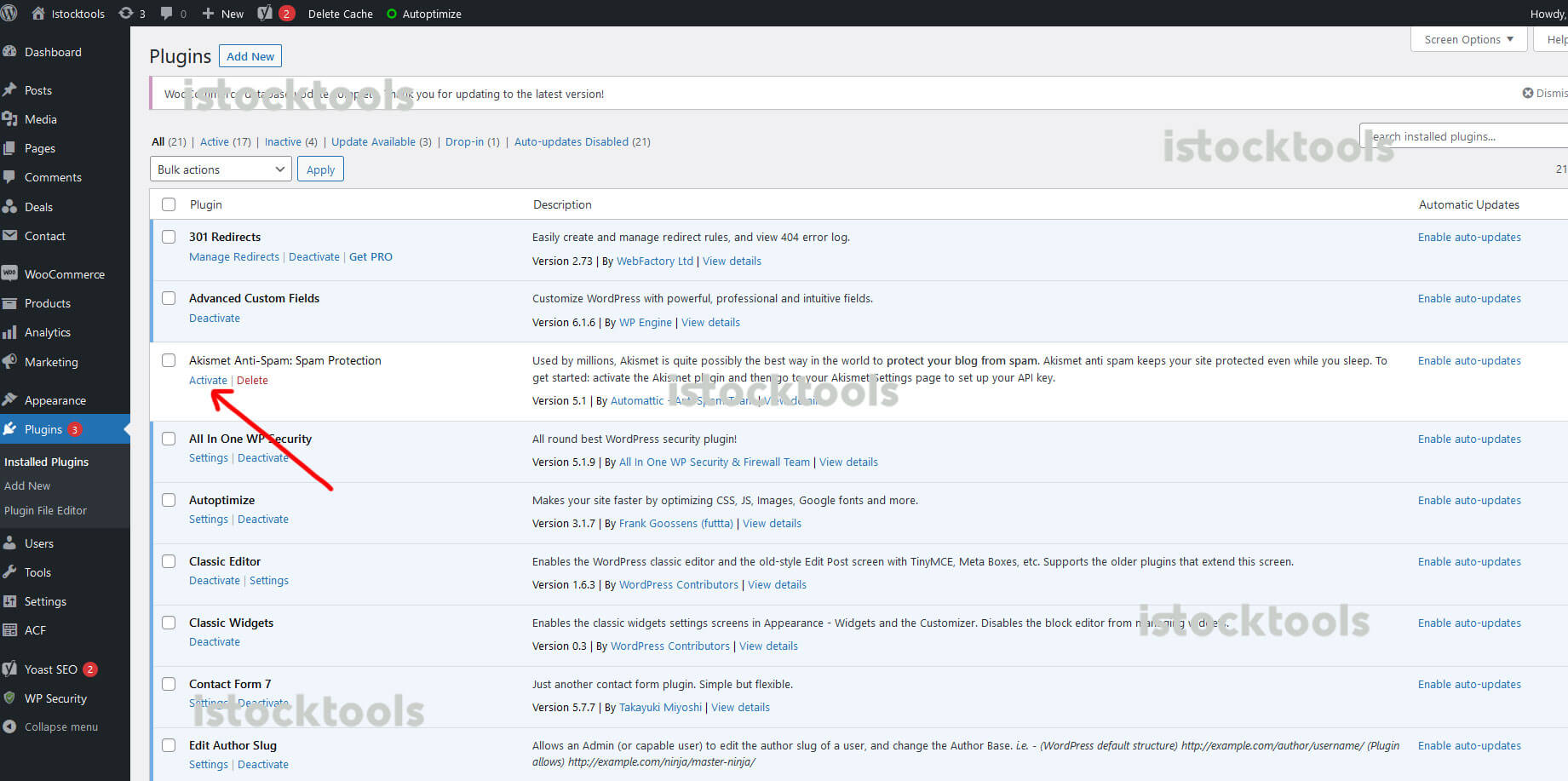Deactivate the Advanced Custom Fields plugin
The height and width of the screenshot is (781, 1568).
(x=215, y=319)
